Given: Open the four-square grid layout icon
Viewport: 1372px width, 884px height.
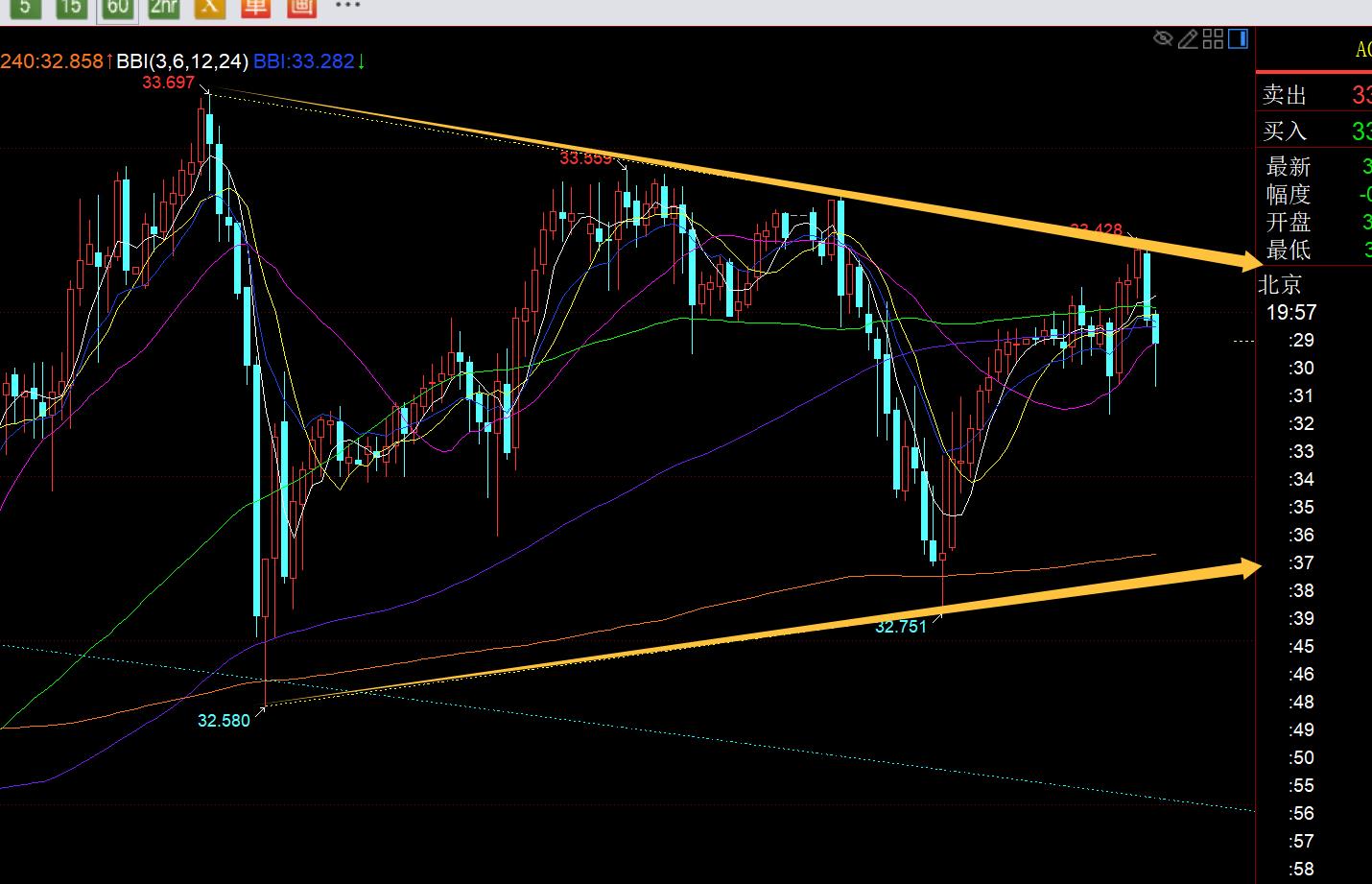Looking at the screenshot, I should point(1213,38).
